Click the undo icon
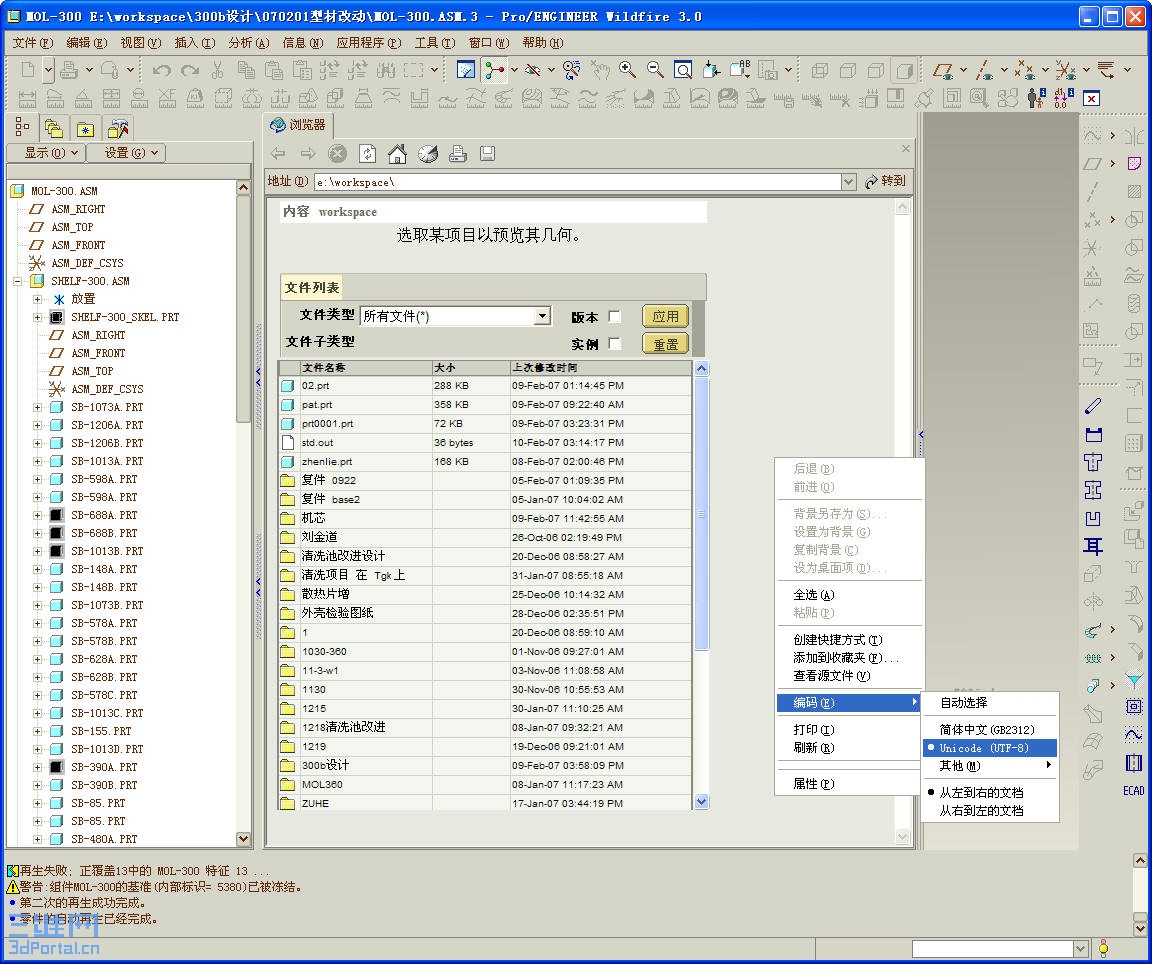 (162, 70)
